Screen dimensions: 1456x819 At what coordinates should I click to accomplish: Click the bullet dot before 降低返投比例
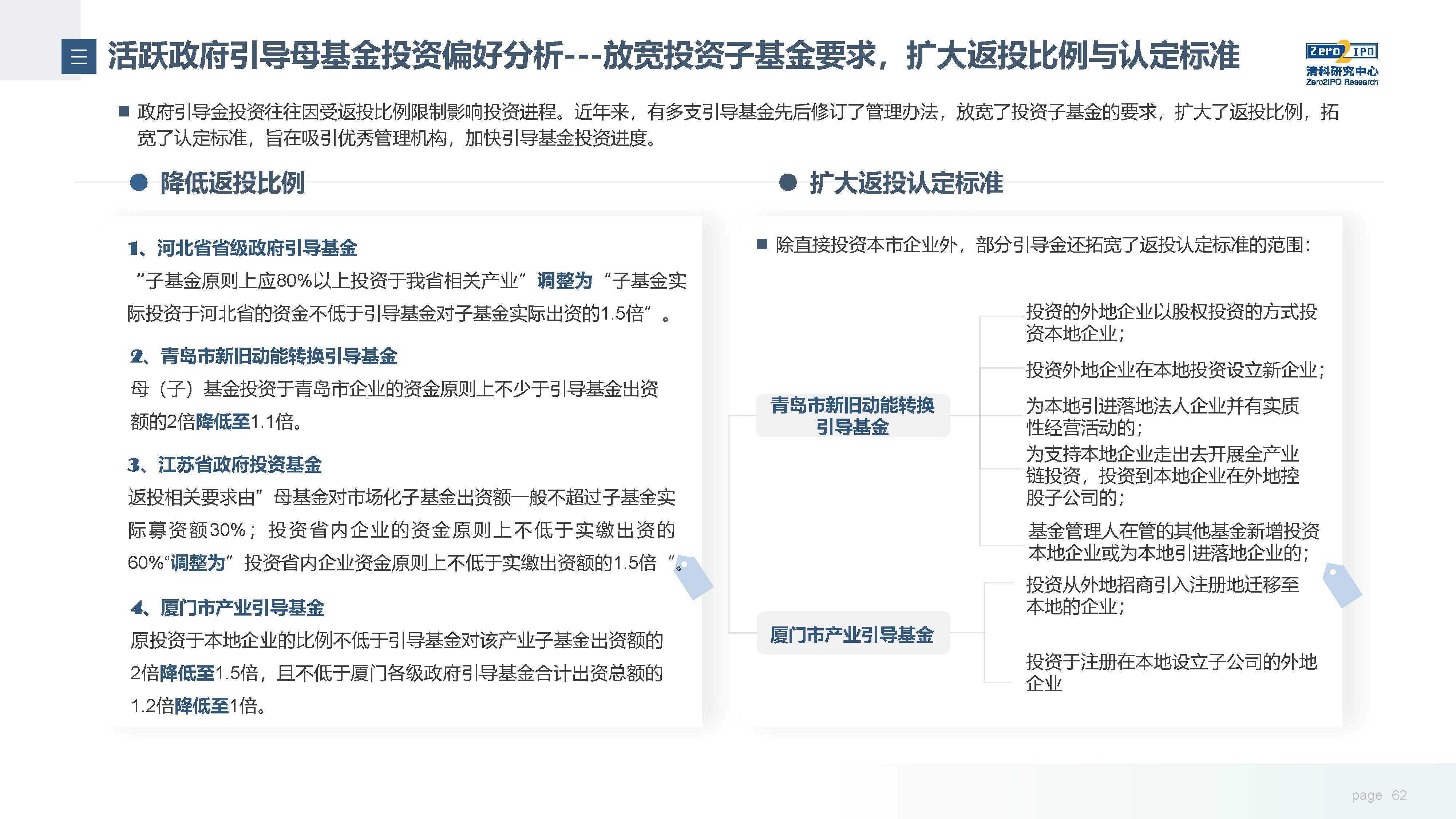(x=138, y=183)
